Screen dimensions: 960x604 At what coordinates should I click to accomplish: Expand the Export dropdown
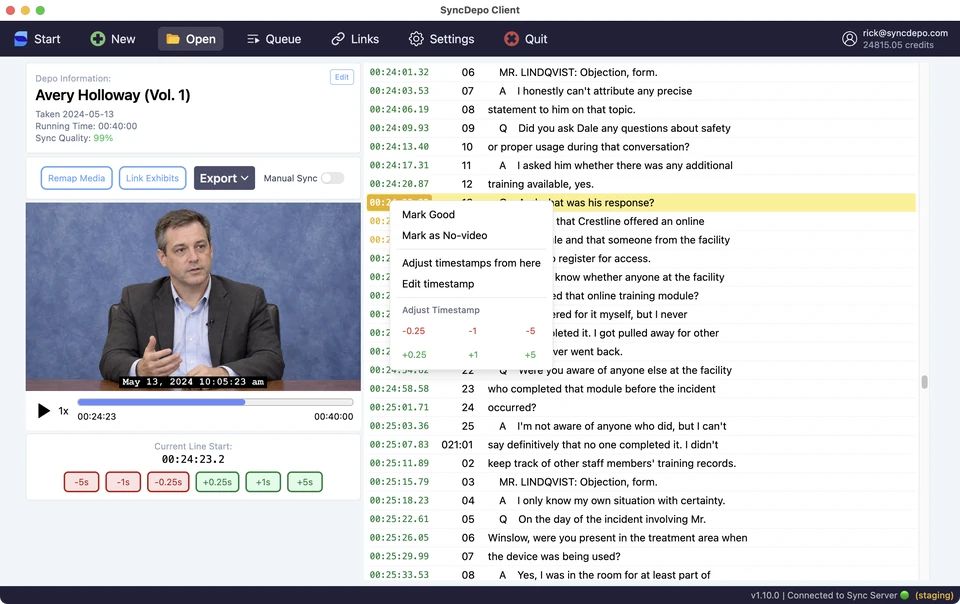point(224,178)
